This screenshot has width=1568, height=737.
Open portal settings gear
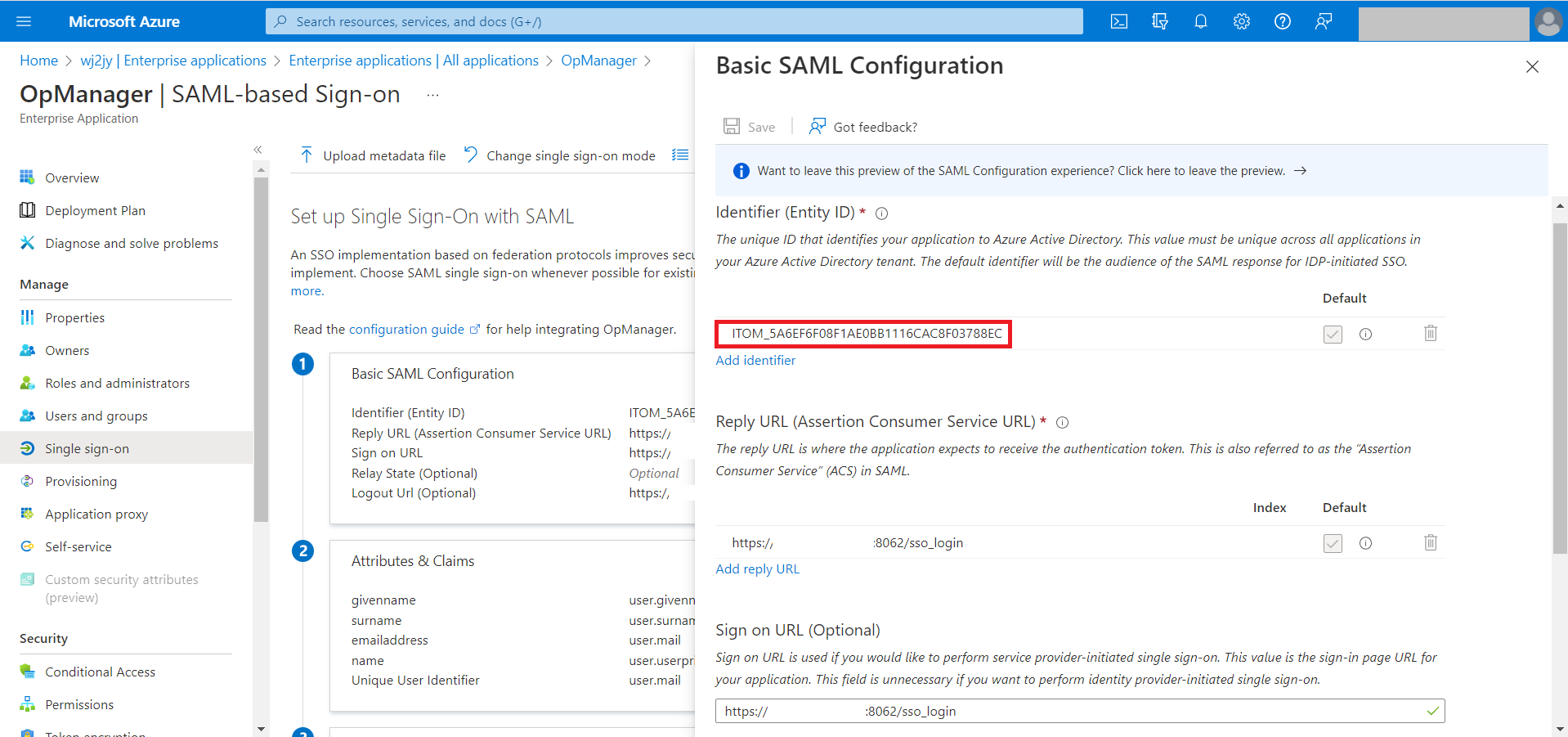tap(1242, 21)
